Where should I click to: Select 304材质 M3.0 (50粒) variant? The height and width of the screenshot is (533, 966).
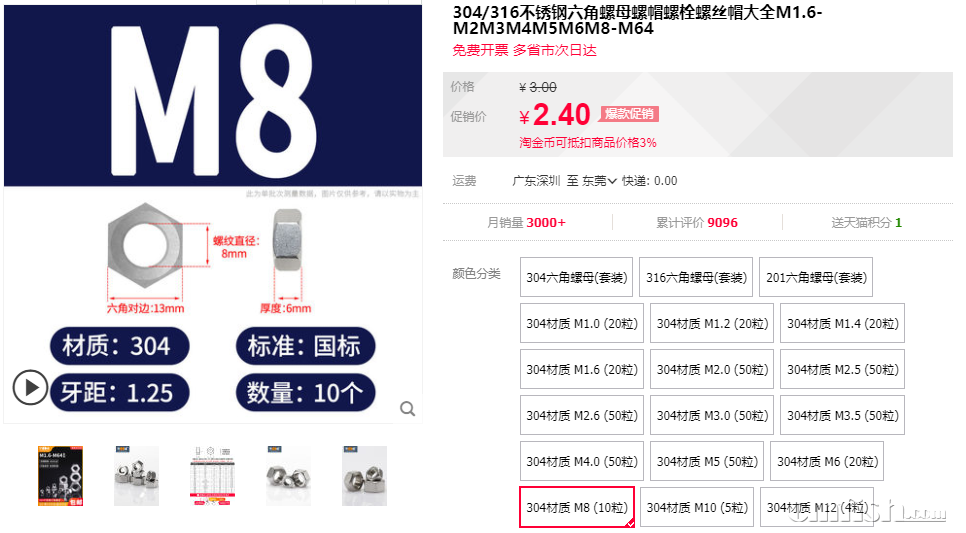[712, 415]
